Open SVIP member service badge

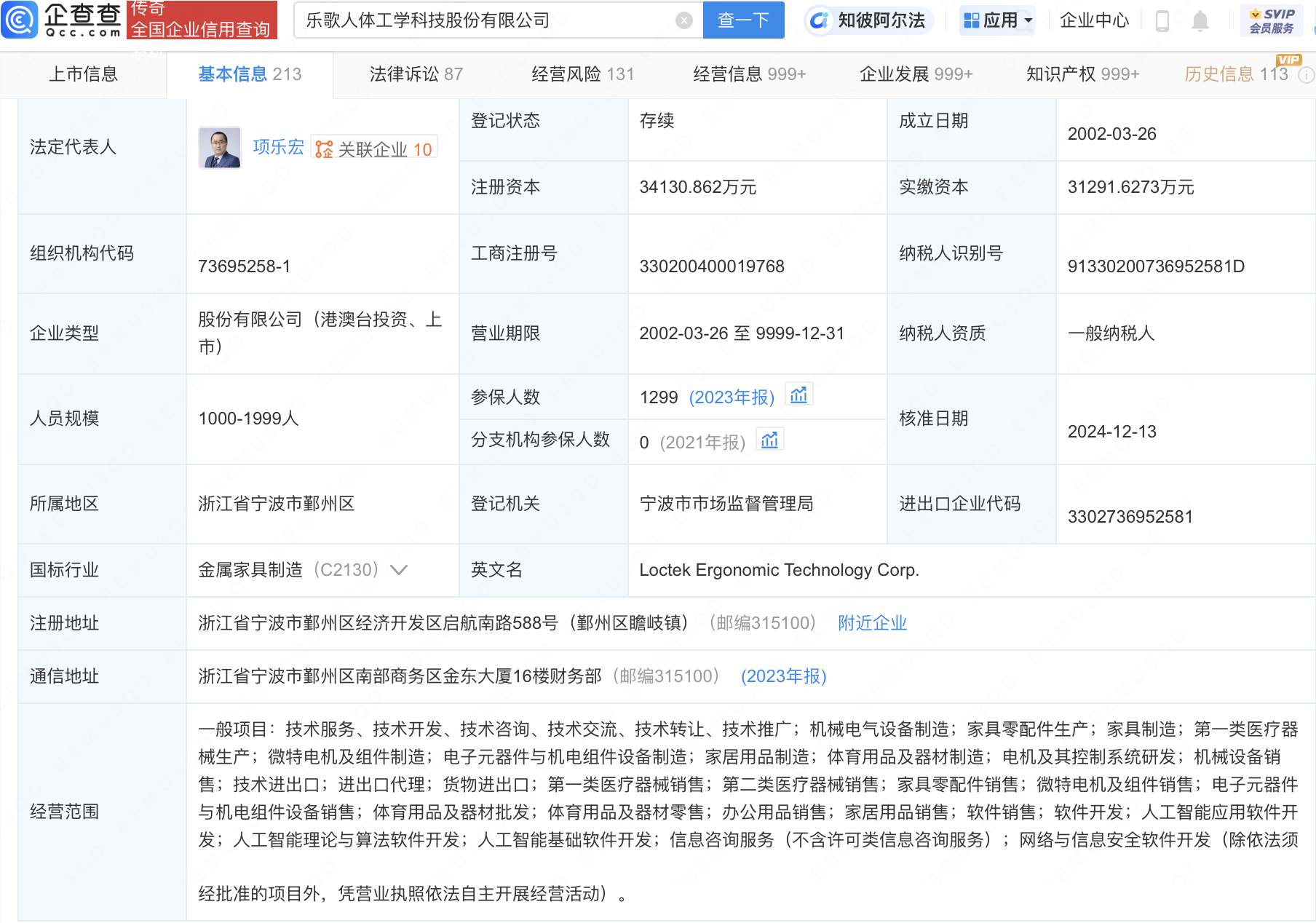click(x=1272, y=20)
